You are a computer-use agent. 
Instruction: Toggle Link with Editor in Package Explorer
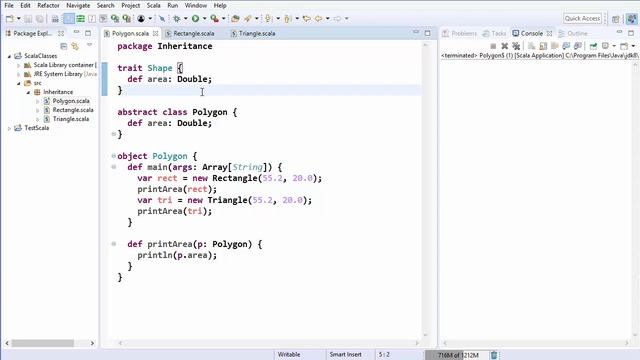point(75,46)
